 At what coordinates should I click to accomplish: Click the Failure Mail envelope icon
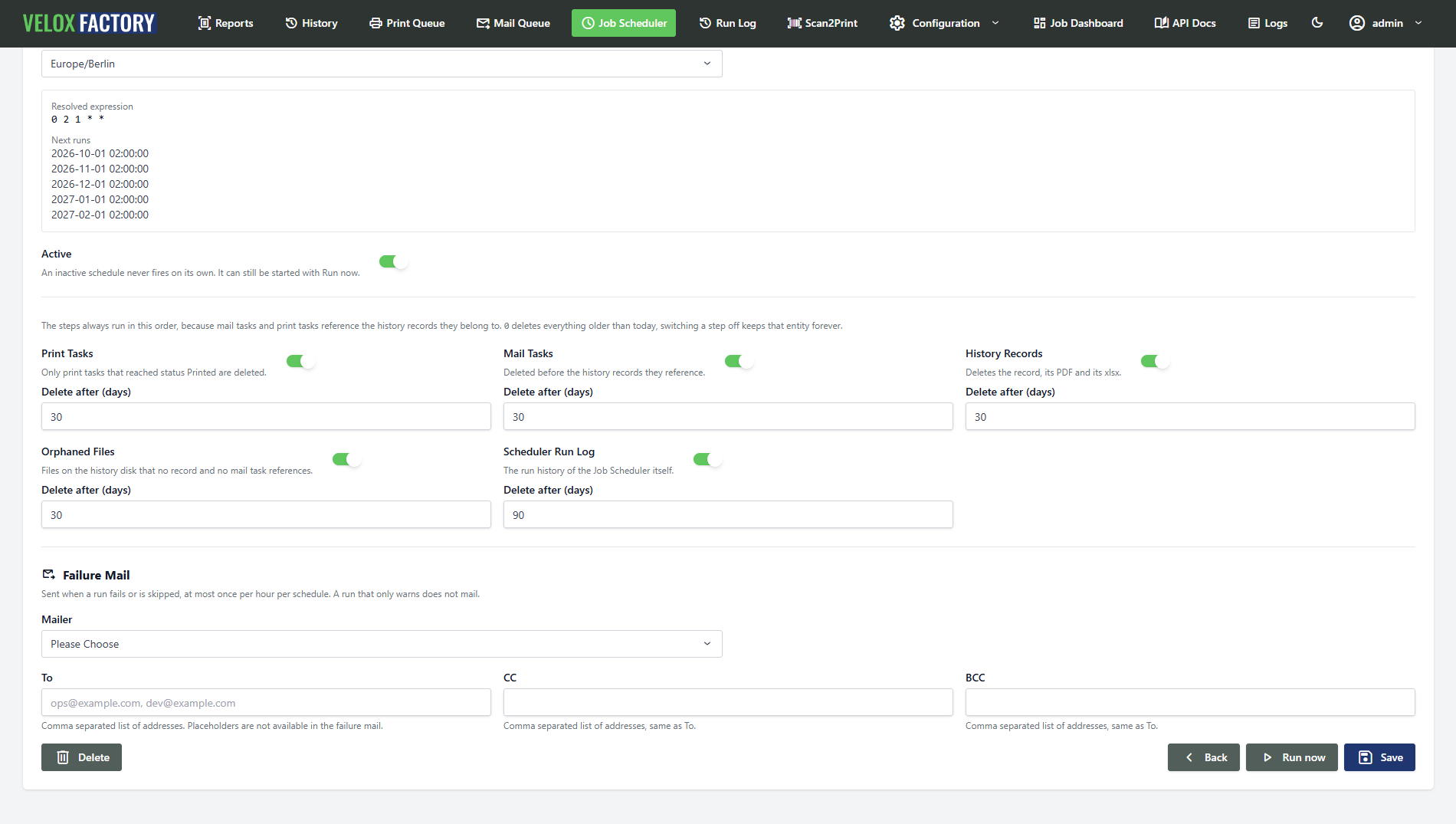(x=49, y=575)
